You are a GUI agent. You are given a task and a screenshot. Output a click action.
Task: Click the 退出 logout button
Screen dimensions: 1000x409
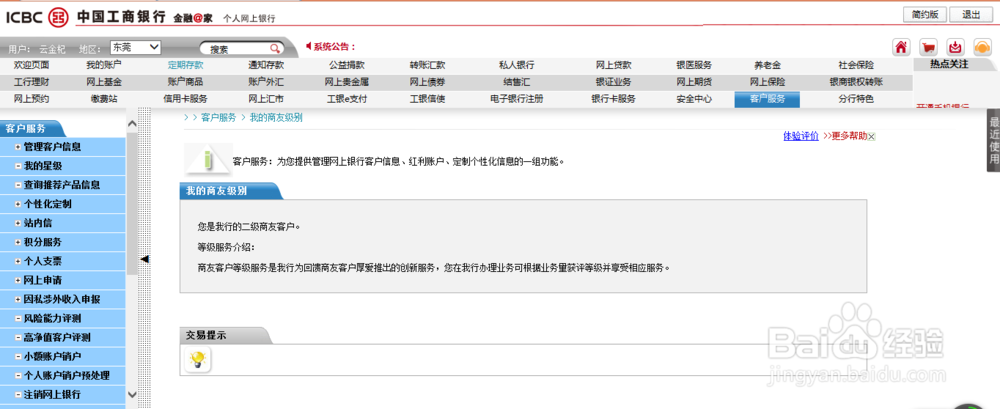pyautogui.click(x=971, y=15)
